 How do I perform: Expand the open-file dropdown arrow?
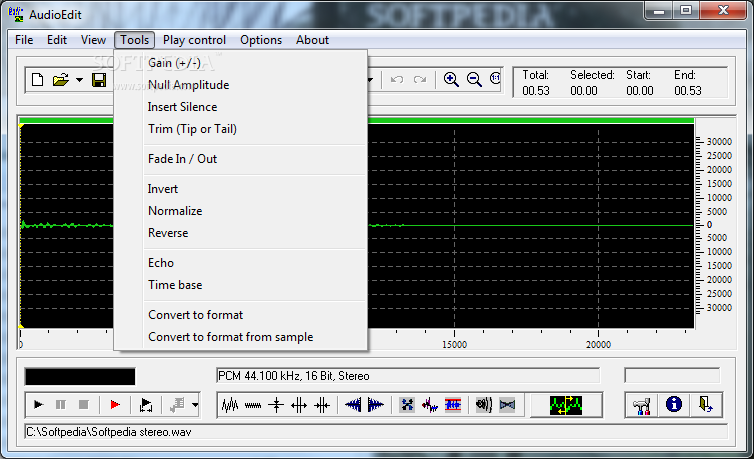point(79,80)
